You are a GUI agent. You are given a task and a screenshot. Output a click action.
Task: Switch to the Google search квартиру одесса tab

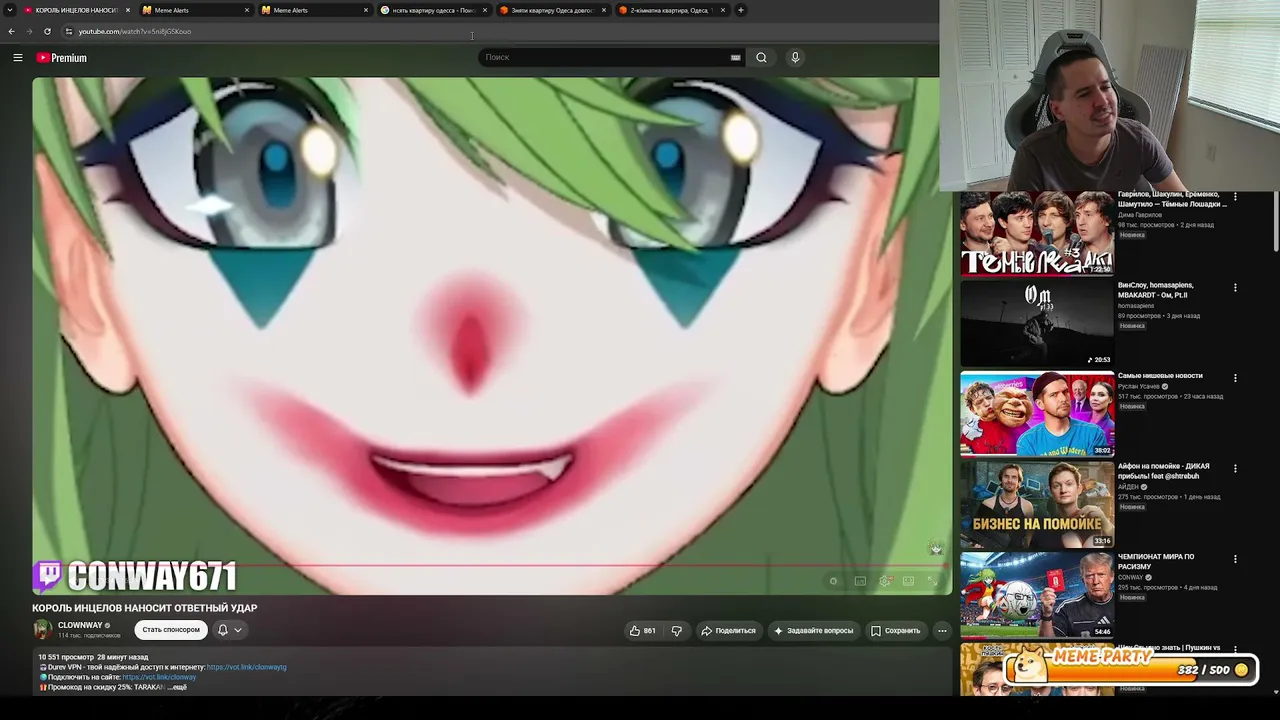pyautogui.click(x=433, y=10)
